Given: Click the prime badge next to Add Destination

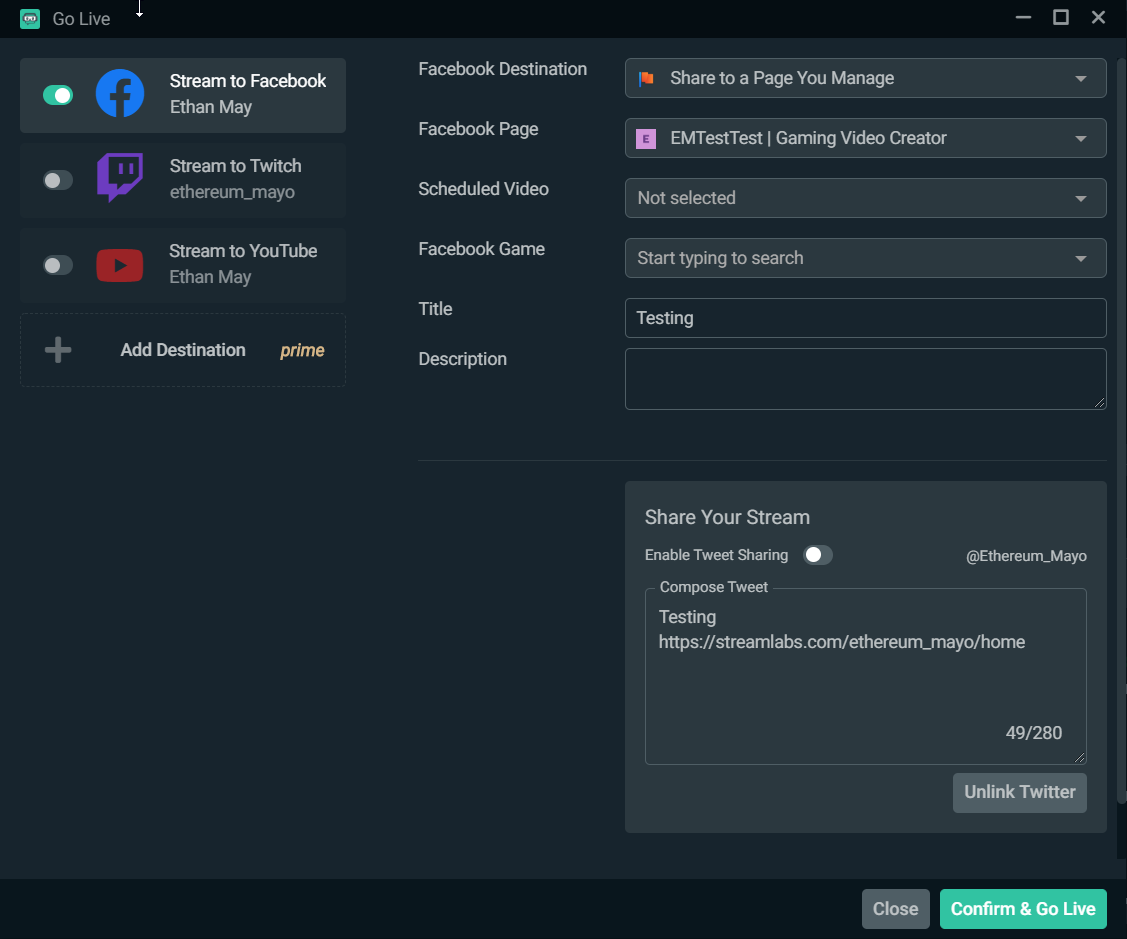Looking at the screenshot, I should (302, 350).
